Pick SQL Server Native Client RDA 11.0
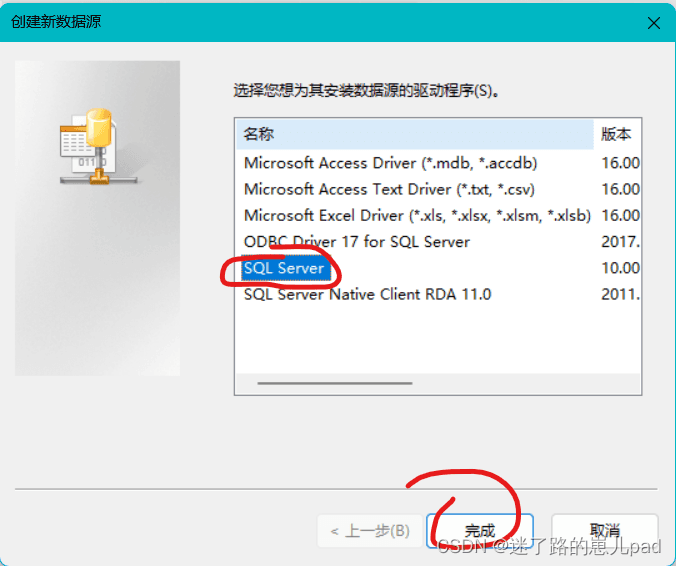The height and width of the screenshot is (566, 676). coord(367,294)
